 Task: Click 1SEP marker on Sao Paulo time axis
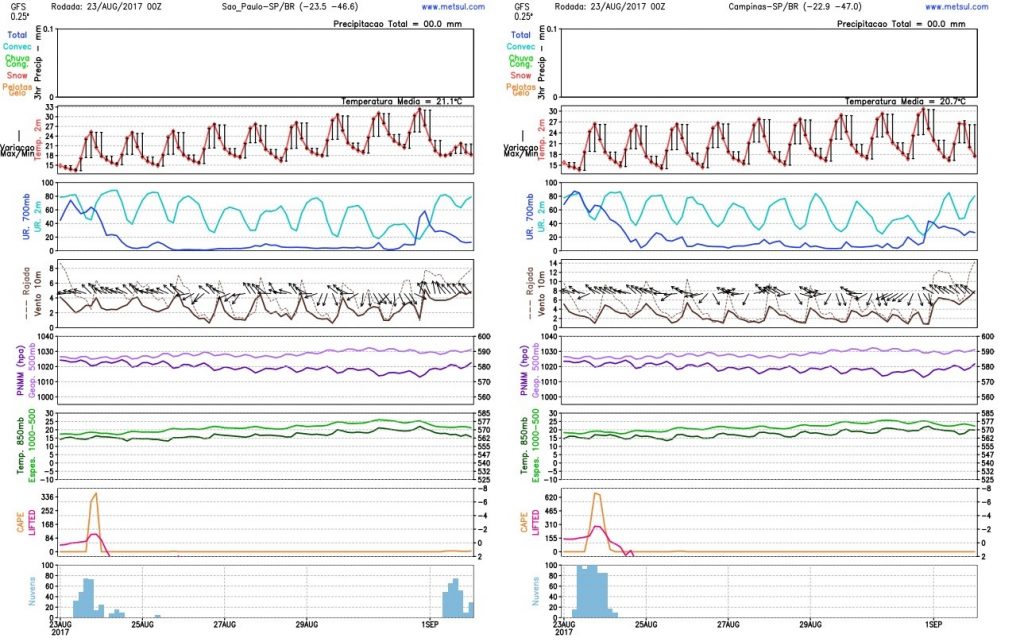[x=430, y=624]
